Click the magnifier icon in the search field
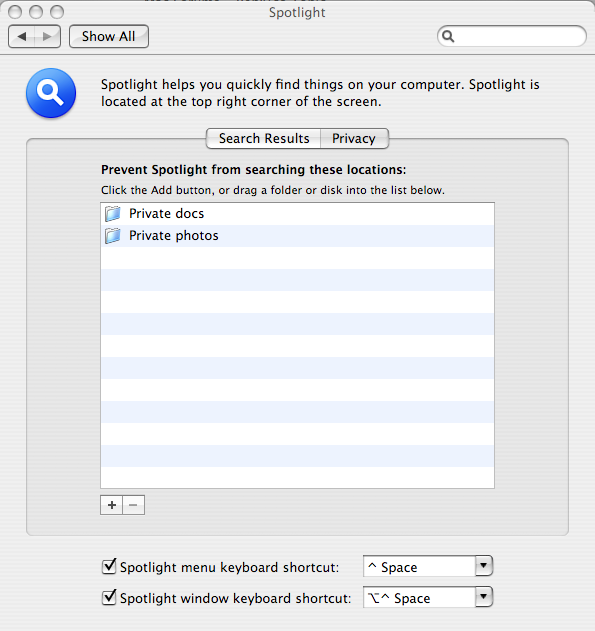The width and height of the screenshot is (595, 631). pos(448,36)
